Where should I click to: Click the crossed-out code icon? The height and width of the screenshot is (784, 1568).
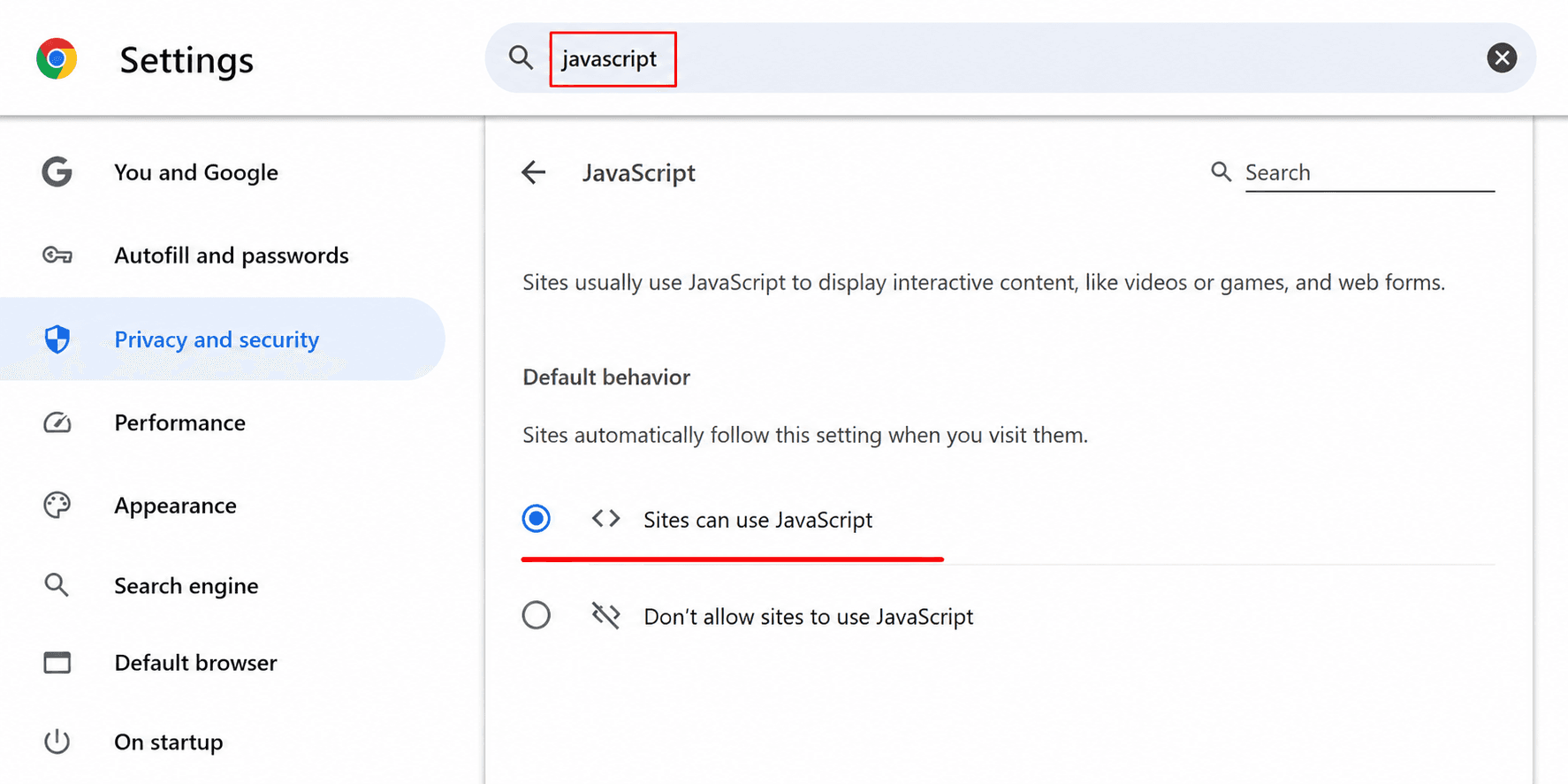605,614
